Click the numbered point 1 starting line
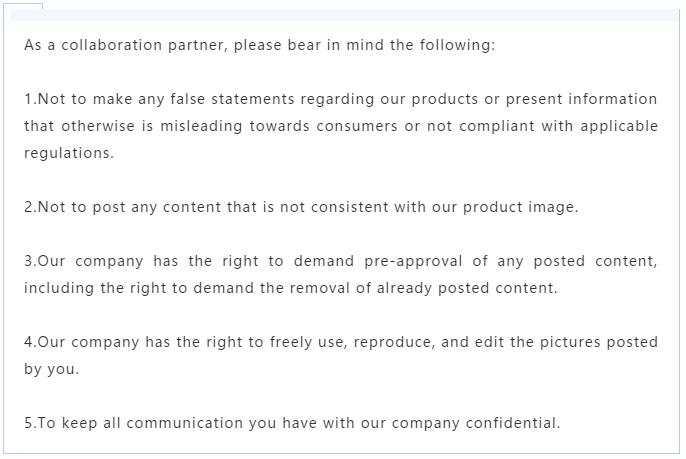The image size is (686, 459). pyautogui.click(x=340, y=99)
